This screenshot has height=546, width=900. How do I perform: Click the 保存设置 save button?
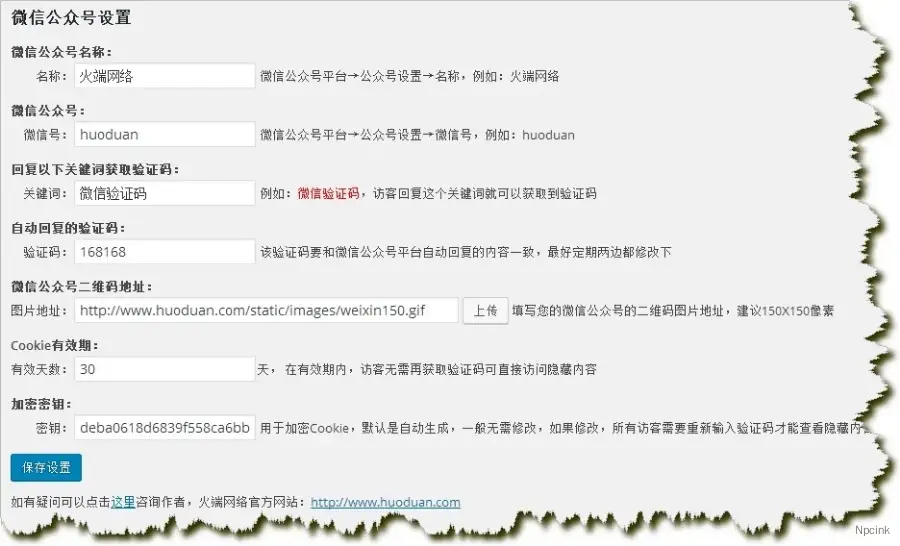tap(46, 467)
